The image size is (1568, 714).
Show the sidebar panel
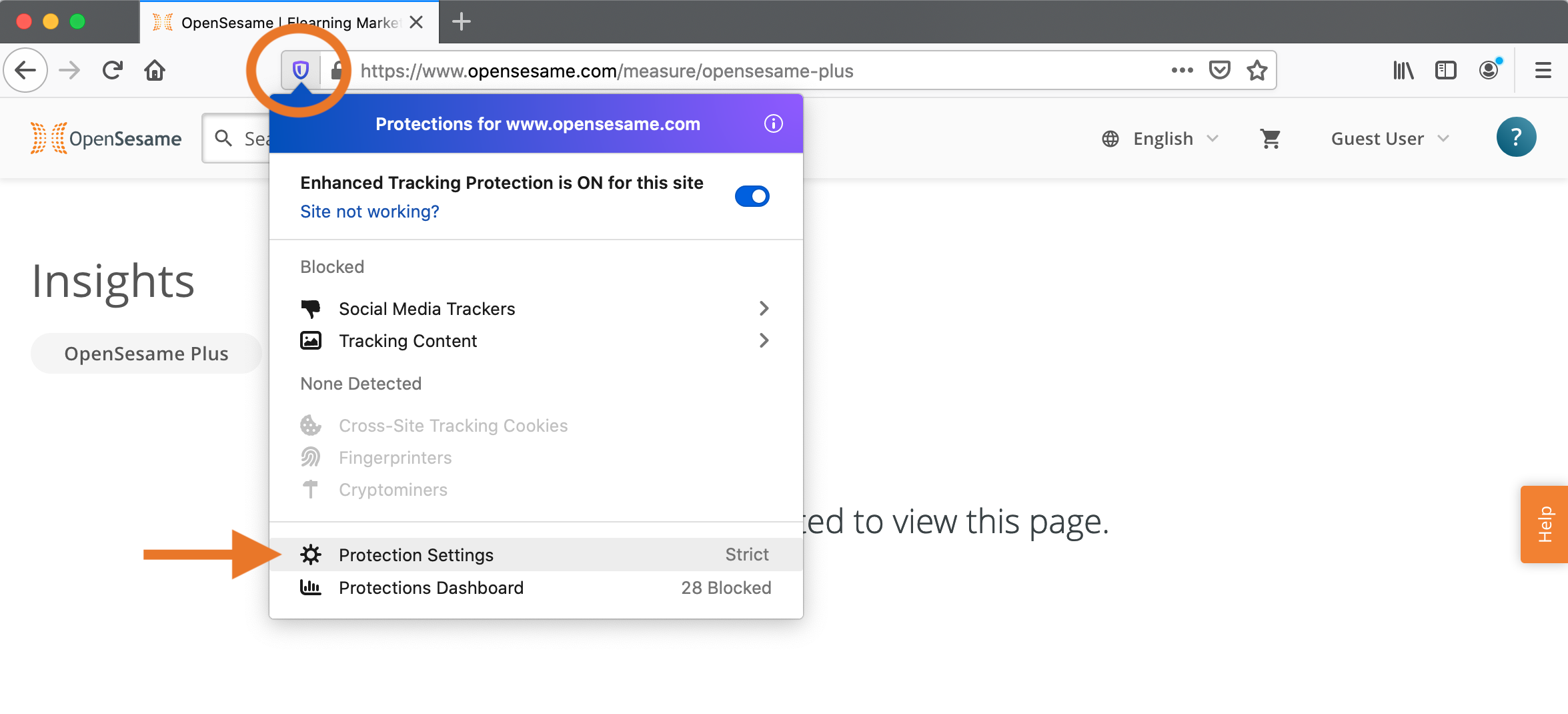[x=1445, y=70]
